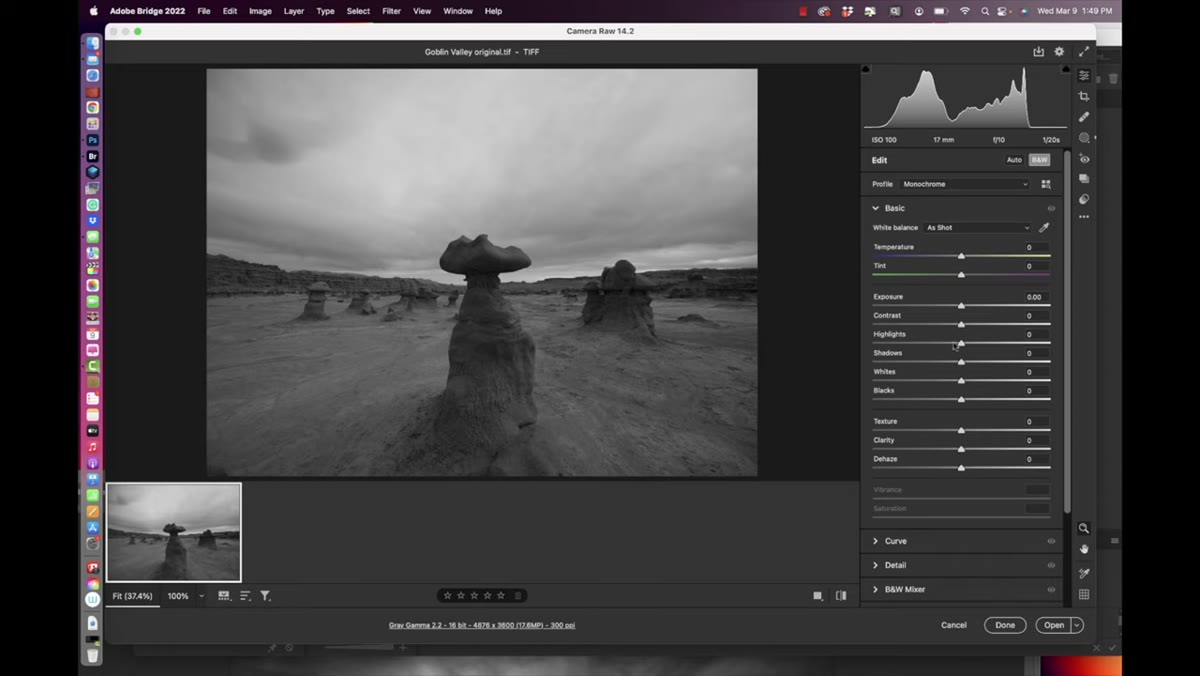Click the Auto adjustment button

coord(1014,160)
